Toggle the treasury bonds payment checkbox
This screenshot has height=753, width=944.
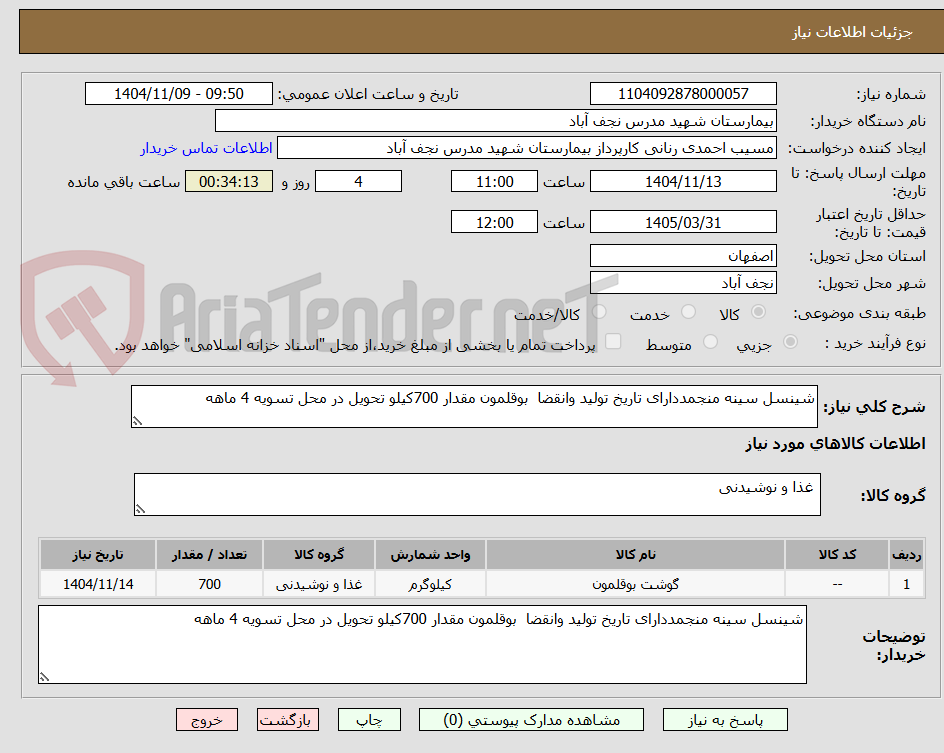pyautogui.click(x=613, y=341)
